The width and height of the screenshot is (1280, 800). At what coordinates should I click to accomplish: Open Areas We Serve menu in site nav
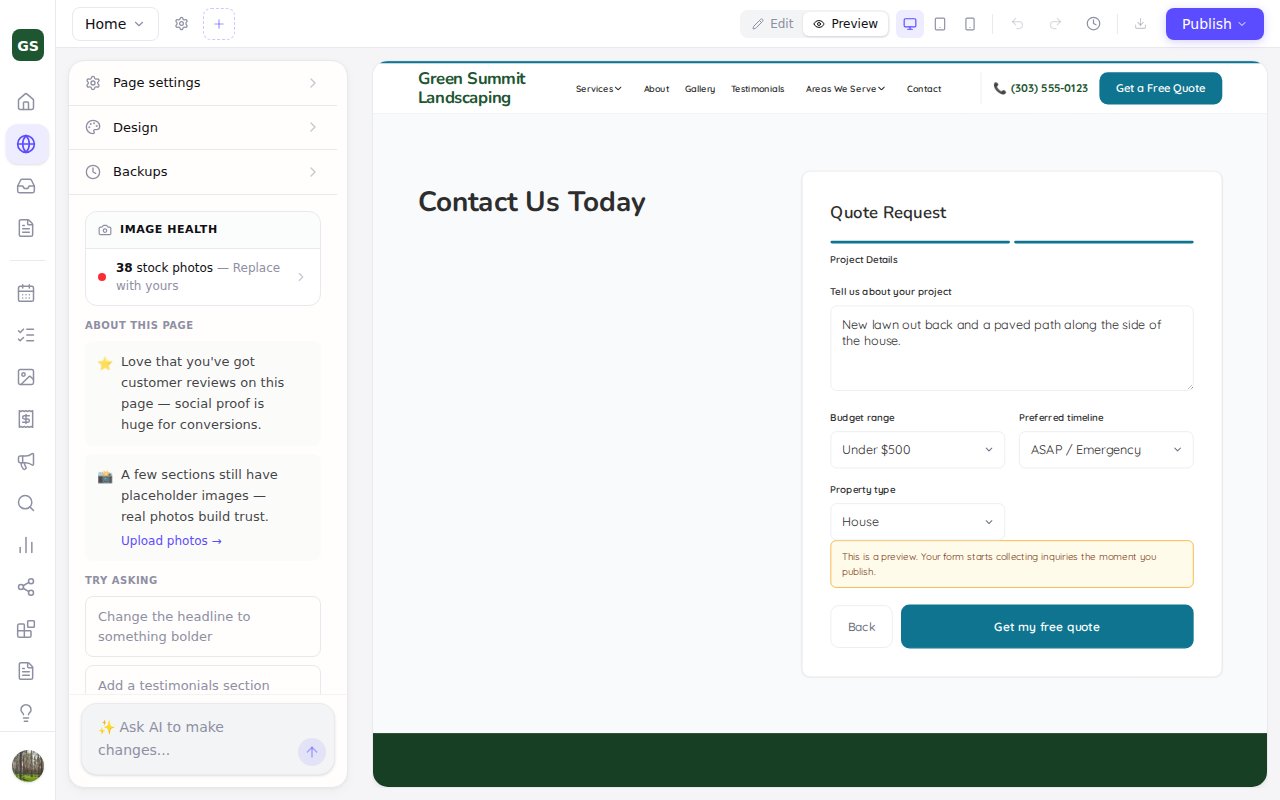(x=845, y=89)
